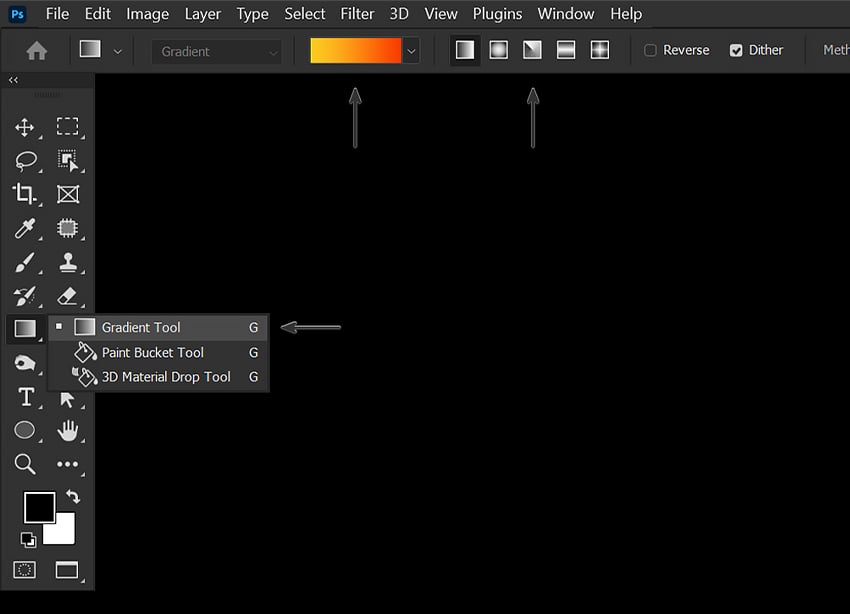
Task: Activate the Horizontal Type tool
Action: coord(26,397)
